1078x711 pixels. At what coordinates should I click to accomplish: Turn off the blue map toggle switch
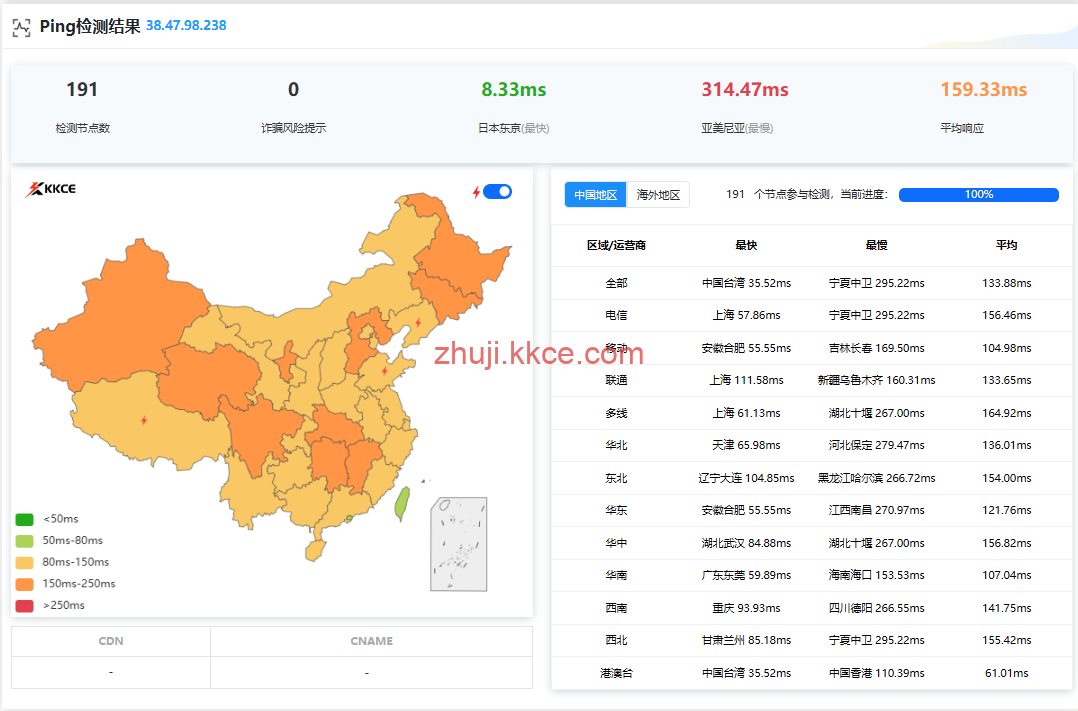tap(497, 191)
